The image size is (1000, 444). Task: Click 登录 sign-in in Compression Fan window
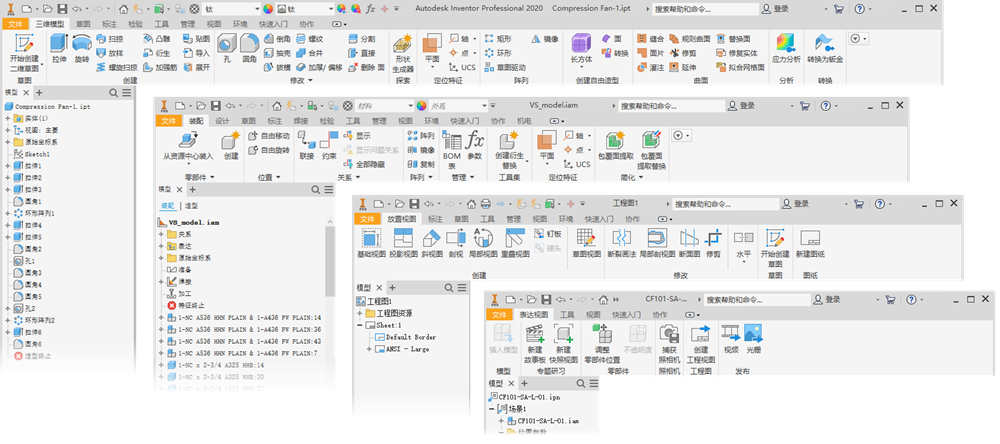click(775, 9)
